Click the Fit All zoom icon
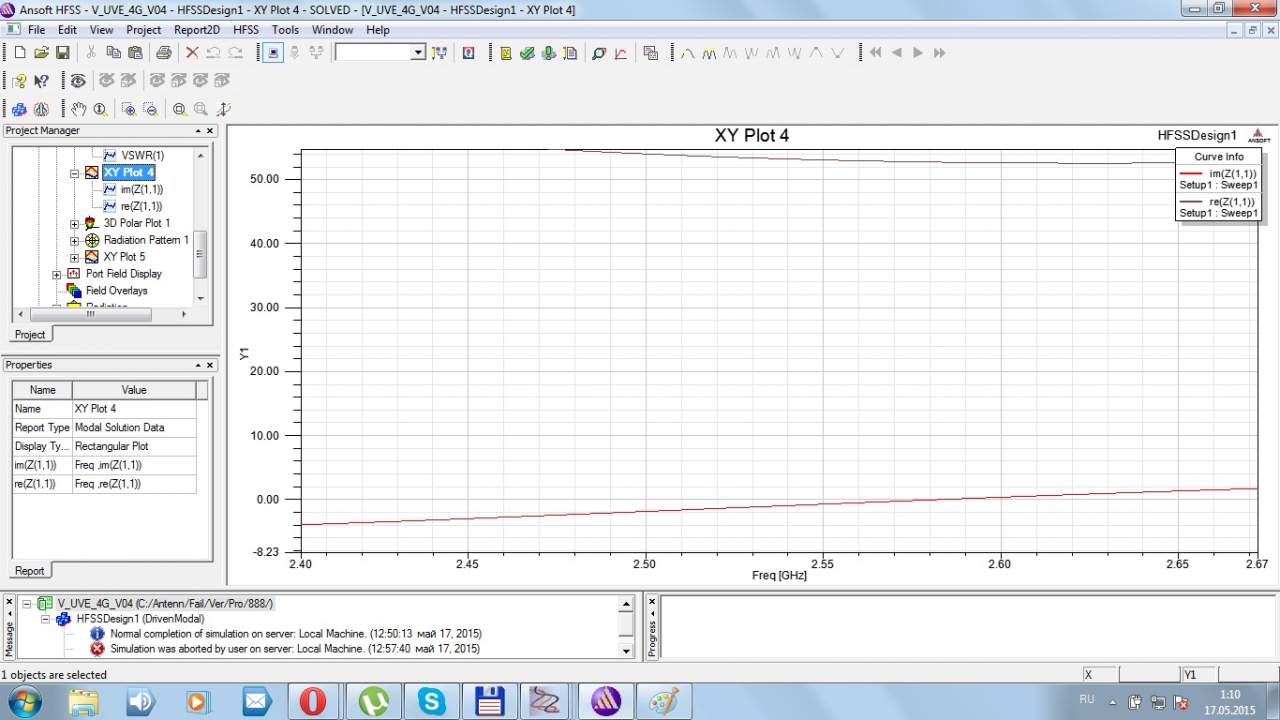The image size is (1280, 720). [179, 109]
